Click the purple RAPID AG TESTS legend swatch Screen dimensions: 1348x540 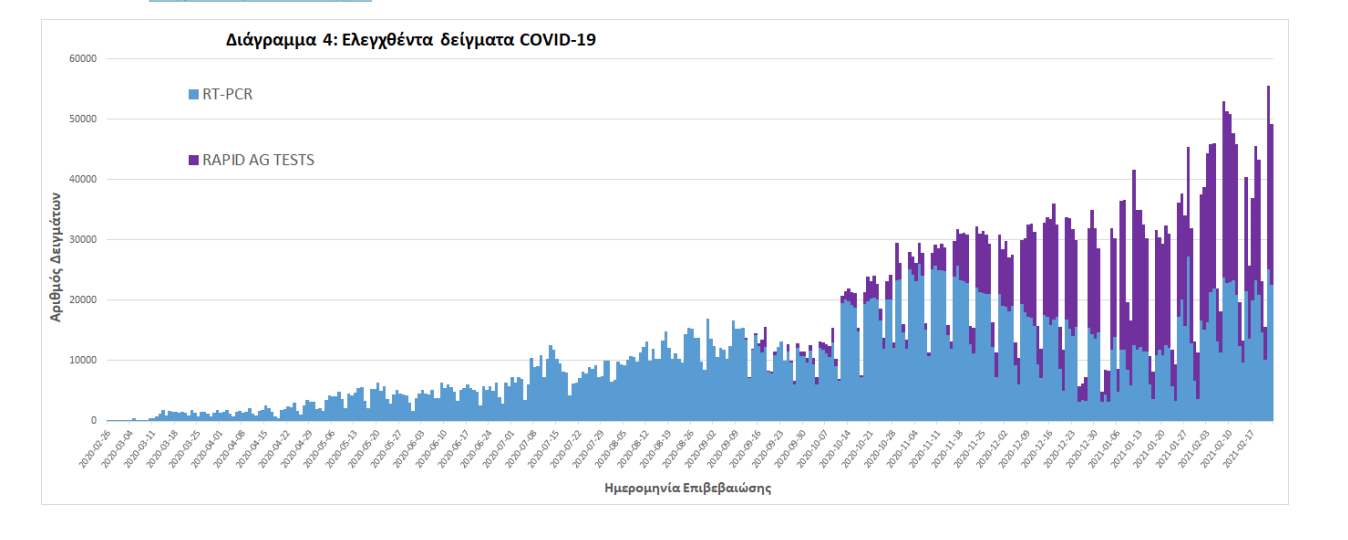[x=194, y=160]
